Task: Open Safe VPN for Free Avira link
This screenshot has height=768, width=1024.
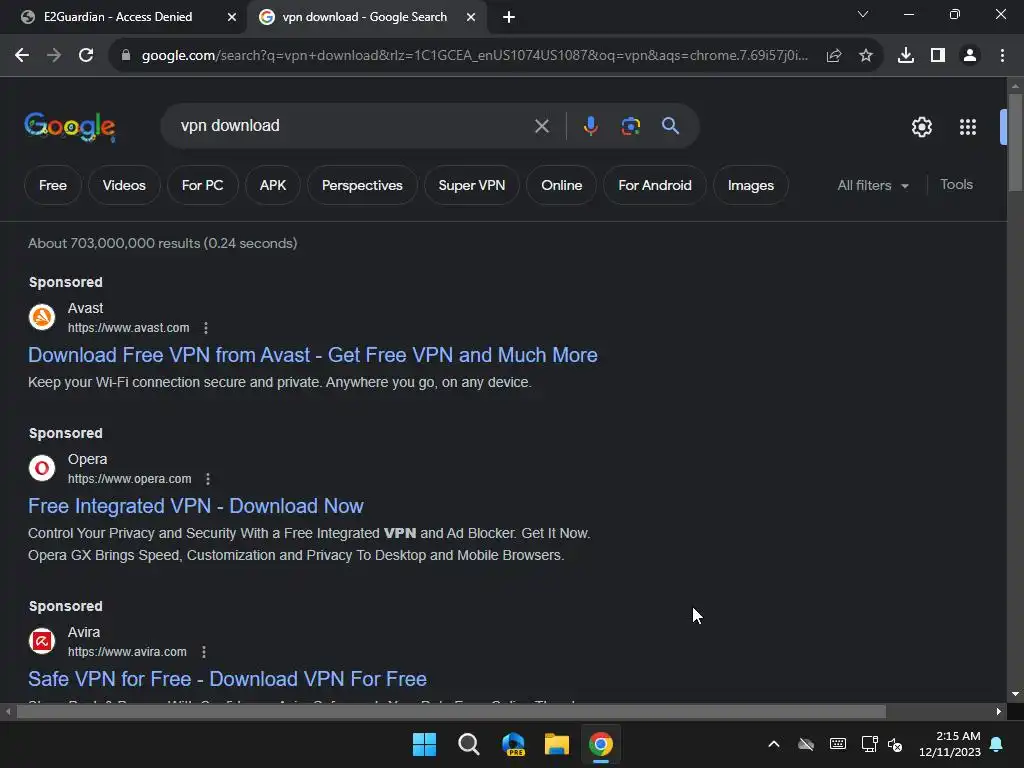Action: click(x=227, y=679)
